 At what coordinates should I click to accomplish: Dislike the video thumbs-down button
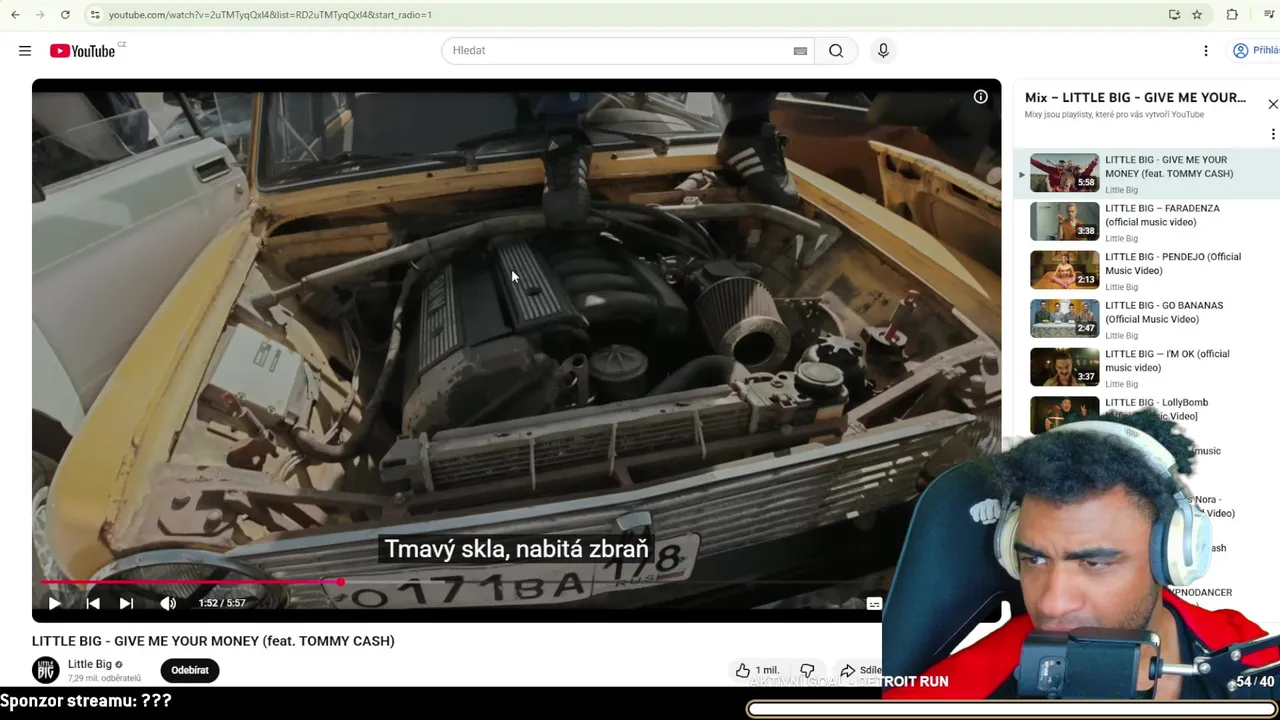coord(808,671)
